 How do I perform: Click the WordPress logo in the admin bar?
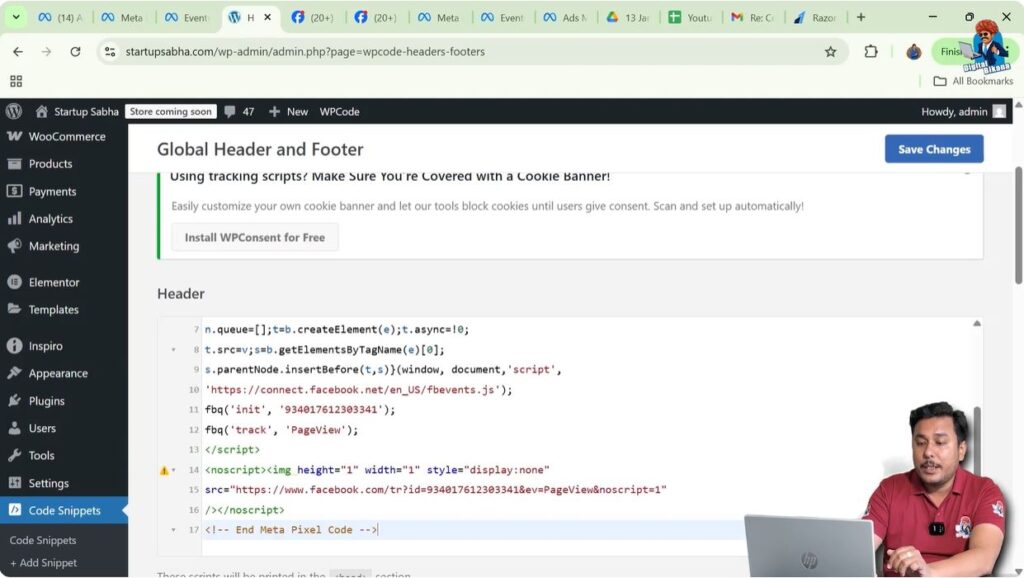pos(14,112)
